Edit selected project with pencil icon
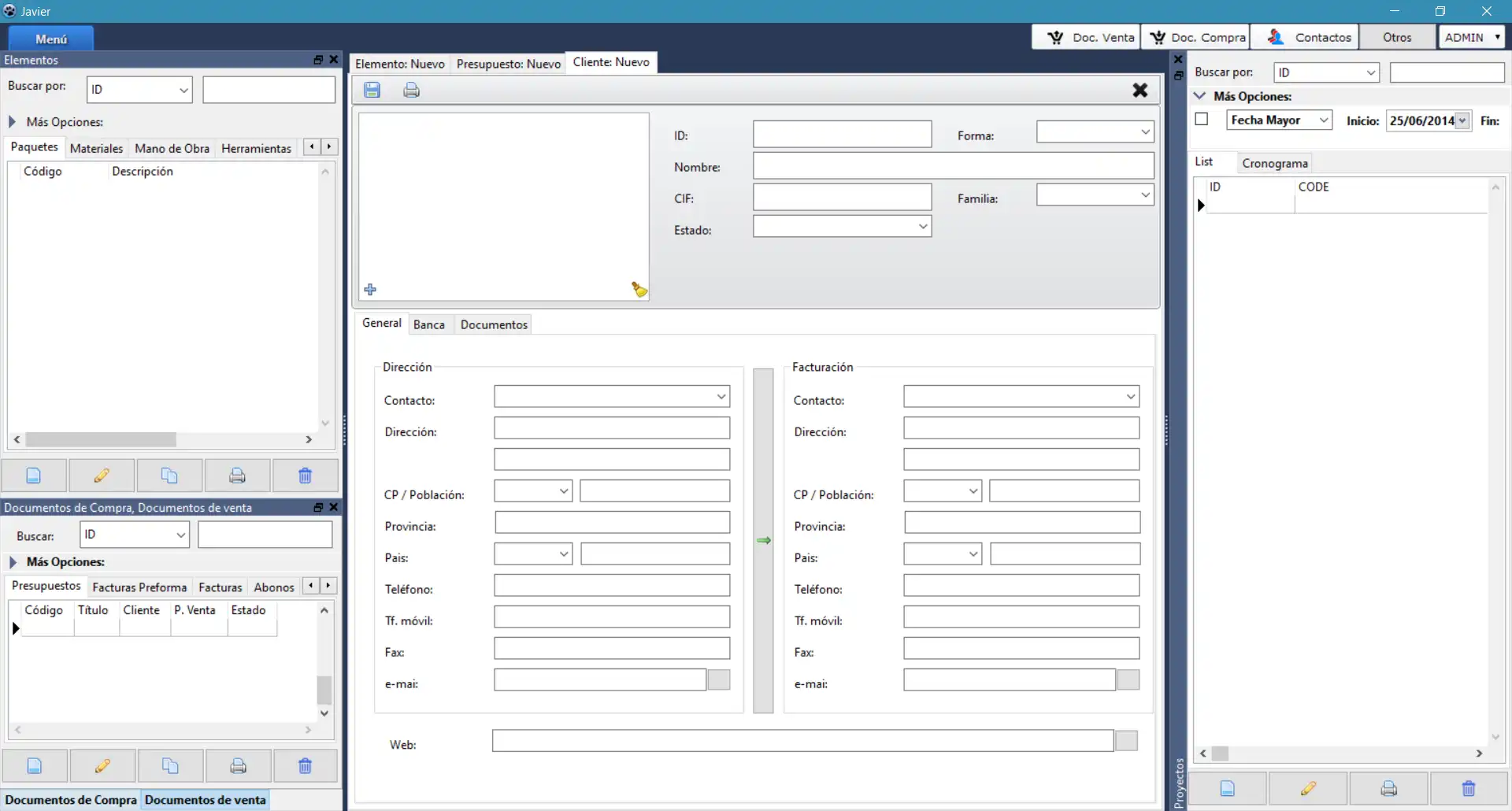Viewport: 1512px width, 811px height. tap(1308, 788)
